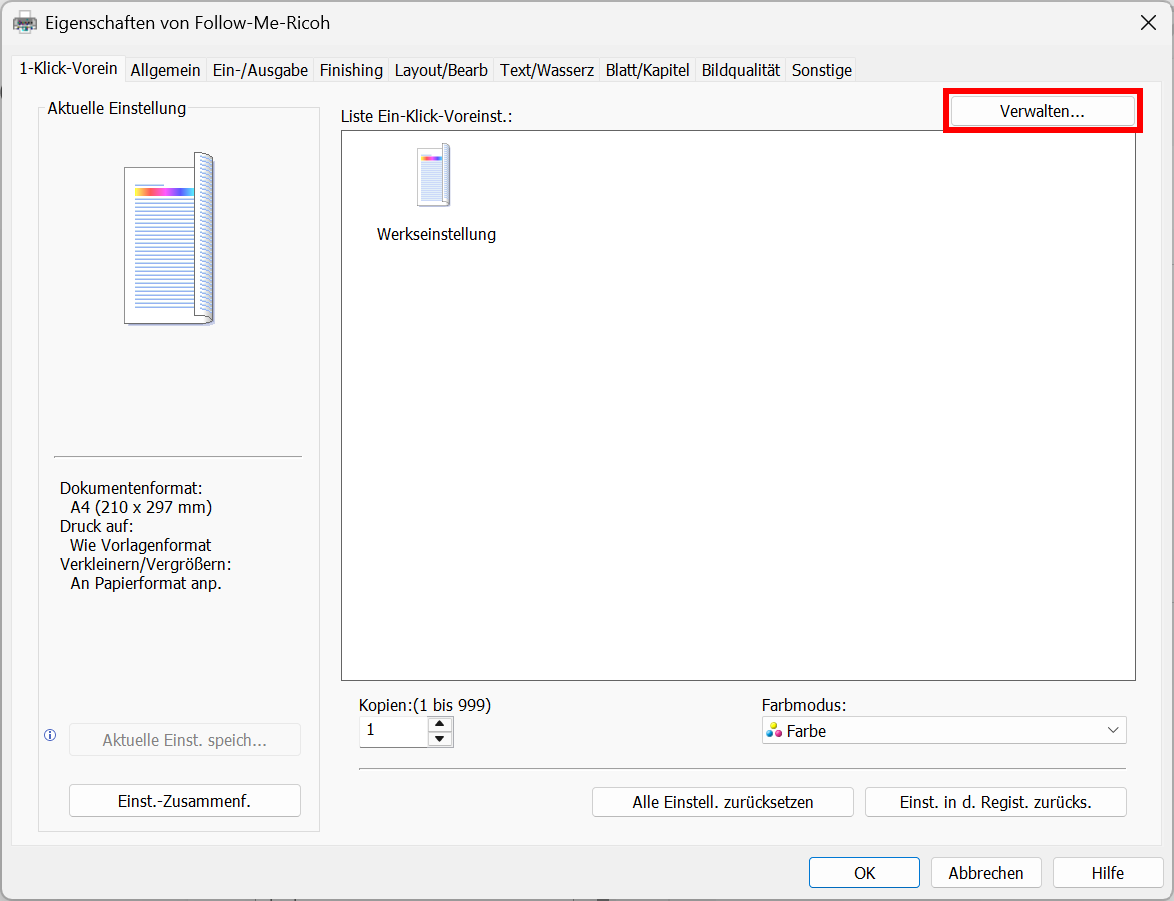This screenshot has height=901, width=1174.
Task: Confirm the dialog with OK
Action: pos(864,873)
